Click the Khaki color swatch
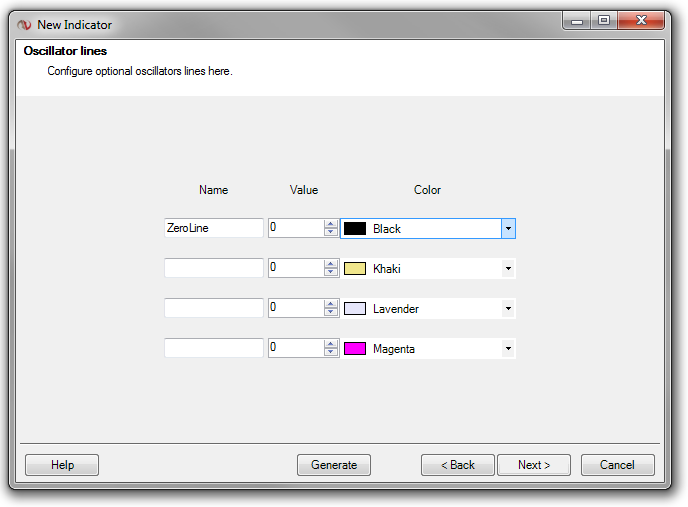The height and width of the screenshot is (507, 688). pos(355,269)
